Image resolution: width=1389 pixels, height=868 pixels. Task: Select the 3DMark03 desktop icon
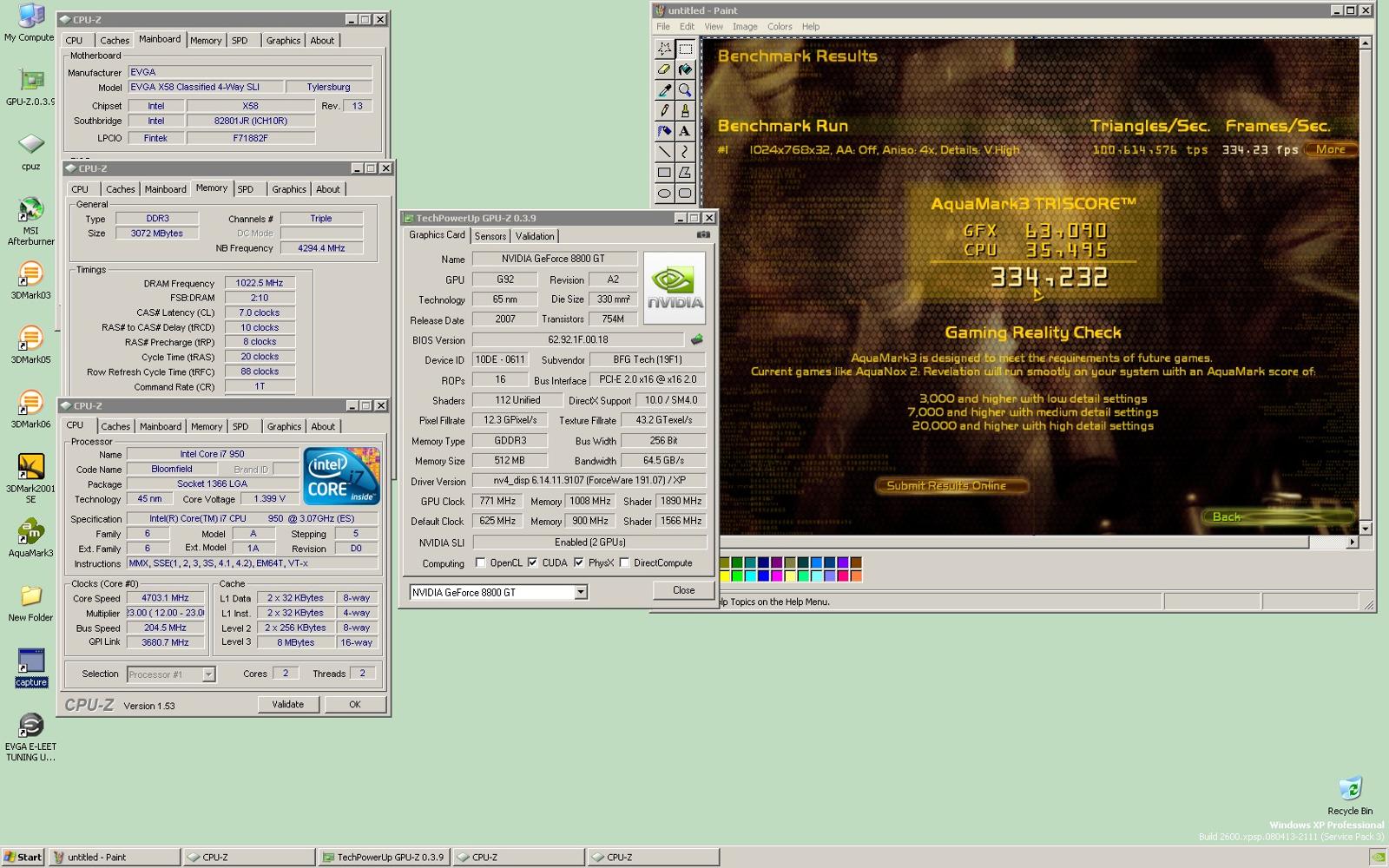[x=30, y=279]
